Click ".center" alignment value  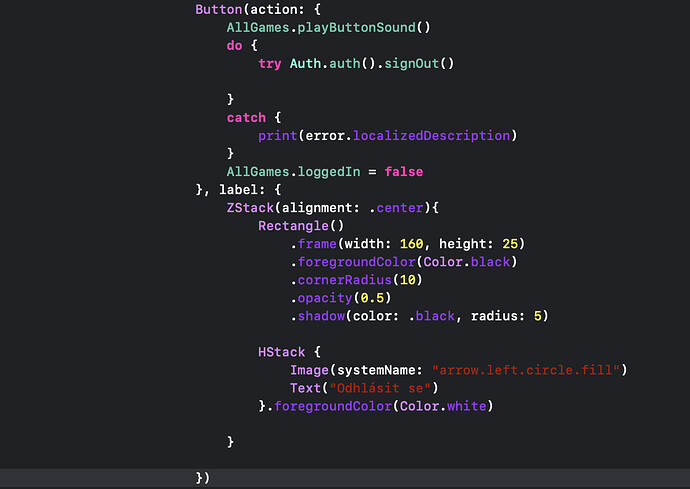click(x=396, y=208)
